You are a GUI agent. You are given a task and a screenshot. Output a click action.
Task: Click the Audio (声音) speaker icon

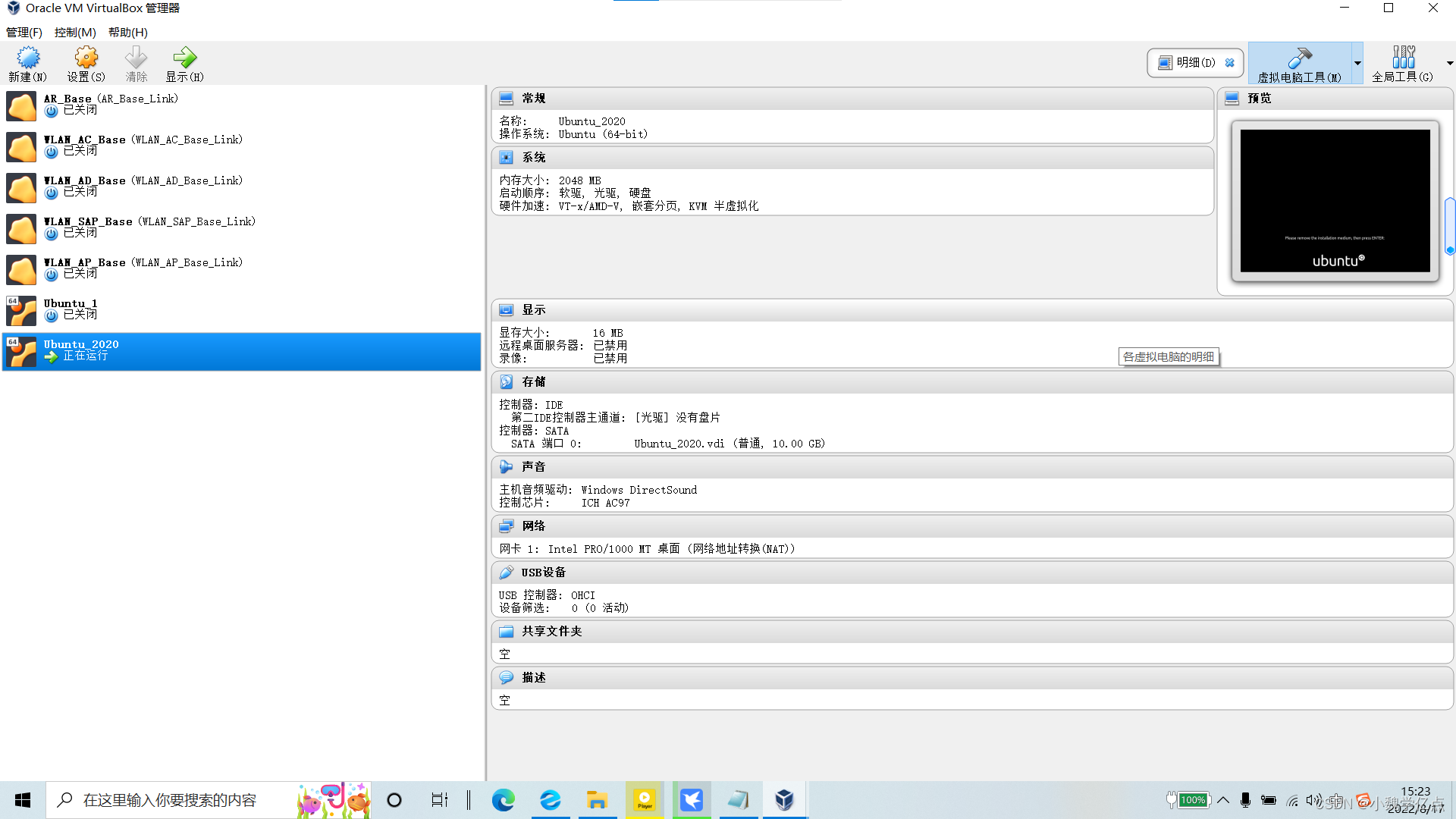pyautogui.click(x=506, y=467)
